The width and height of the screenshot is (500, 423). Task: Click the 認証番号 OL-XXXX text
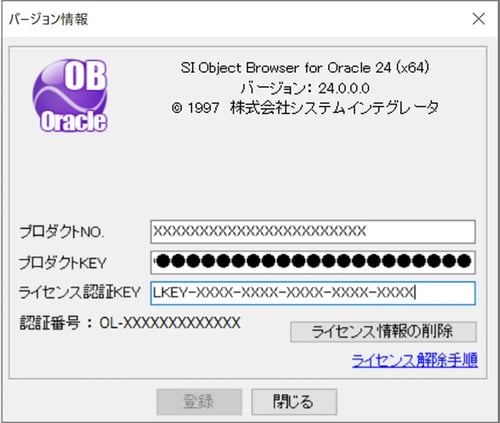tap(130, 323)
